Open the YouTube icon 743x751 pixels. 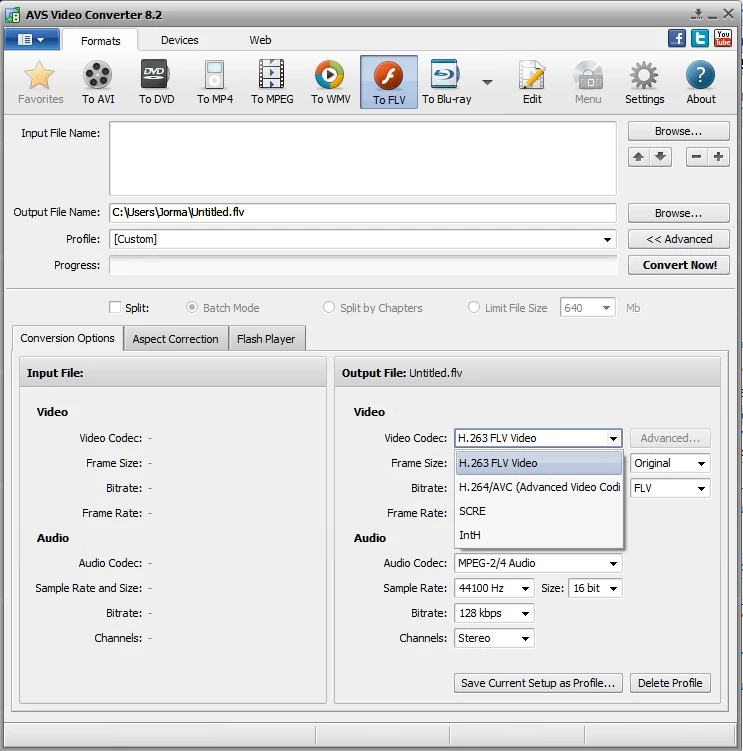723,38
